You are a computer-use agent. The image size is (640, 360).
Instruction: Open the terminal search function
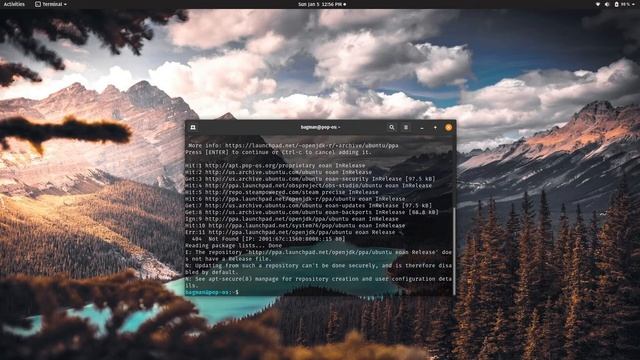[x=391, y=127]
